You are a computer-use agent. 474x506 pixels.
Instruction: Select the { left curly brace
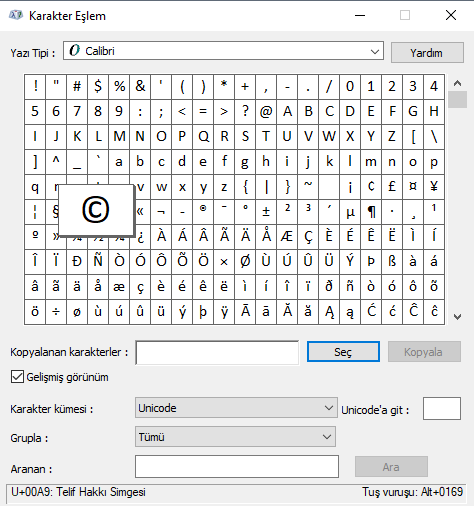(245, 187)
